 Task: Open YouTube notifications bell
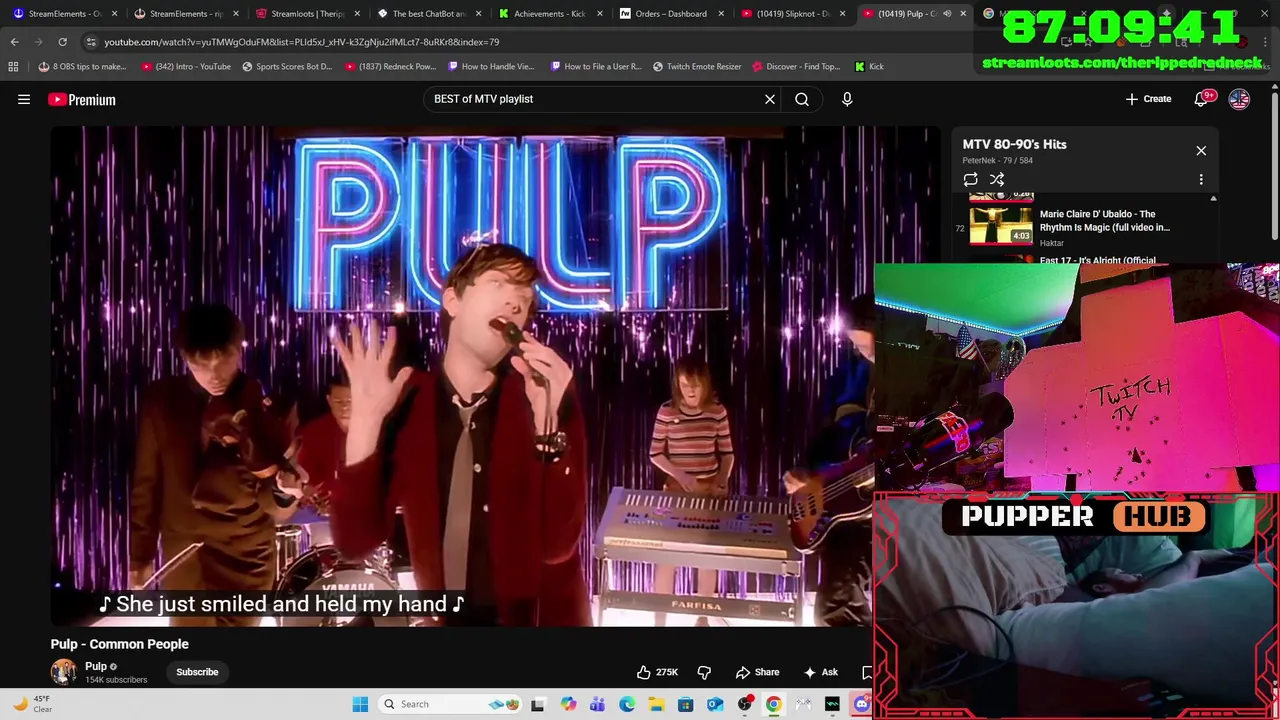[x=1202, y=99]
